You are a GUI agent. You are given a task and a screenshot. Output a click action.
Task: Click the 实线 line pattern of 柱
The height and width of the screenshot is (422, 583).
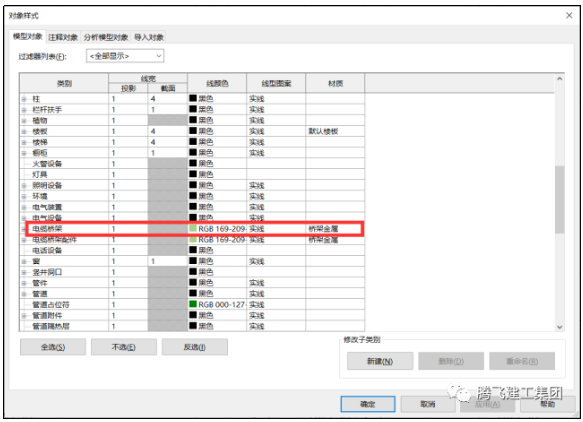pyautogui.click(x=276, y=99)
